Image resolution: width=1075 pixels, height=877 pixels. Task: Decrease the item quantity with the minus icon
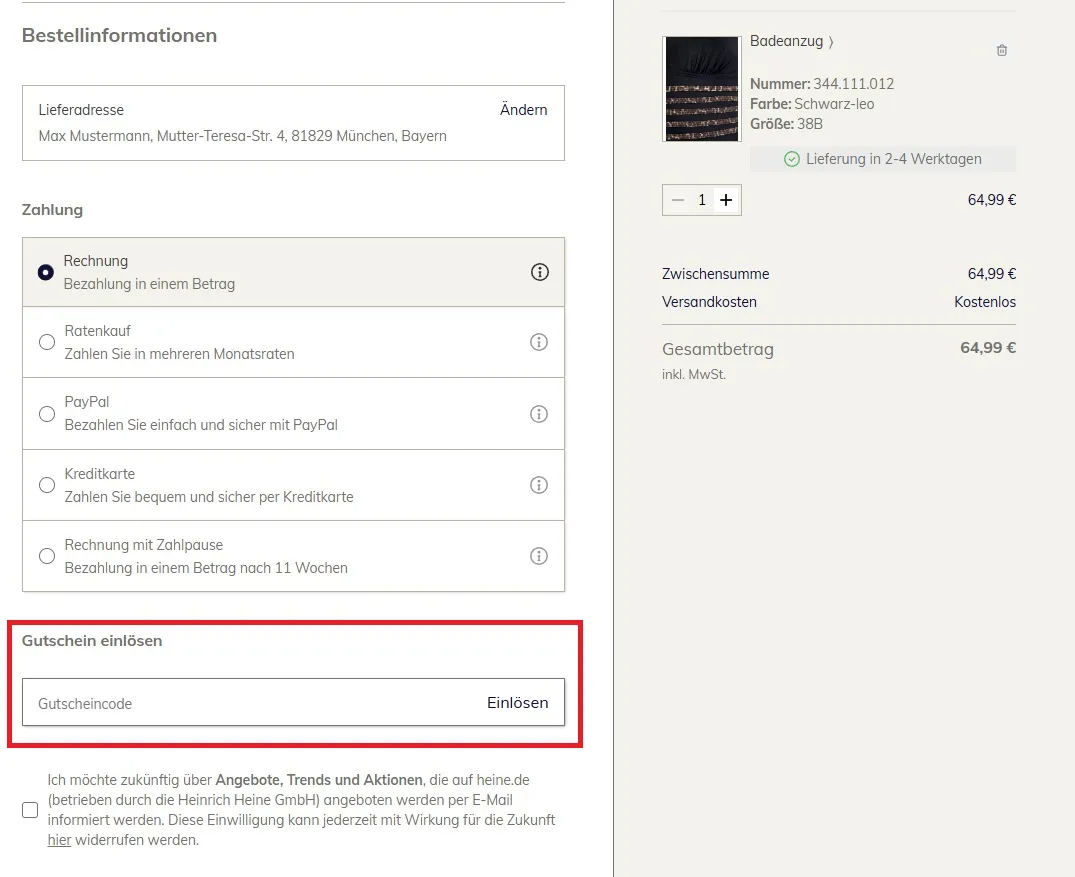[x=677, y=199]
